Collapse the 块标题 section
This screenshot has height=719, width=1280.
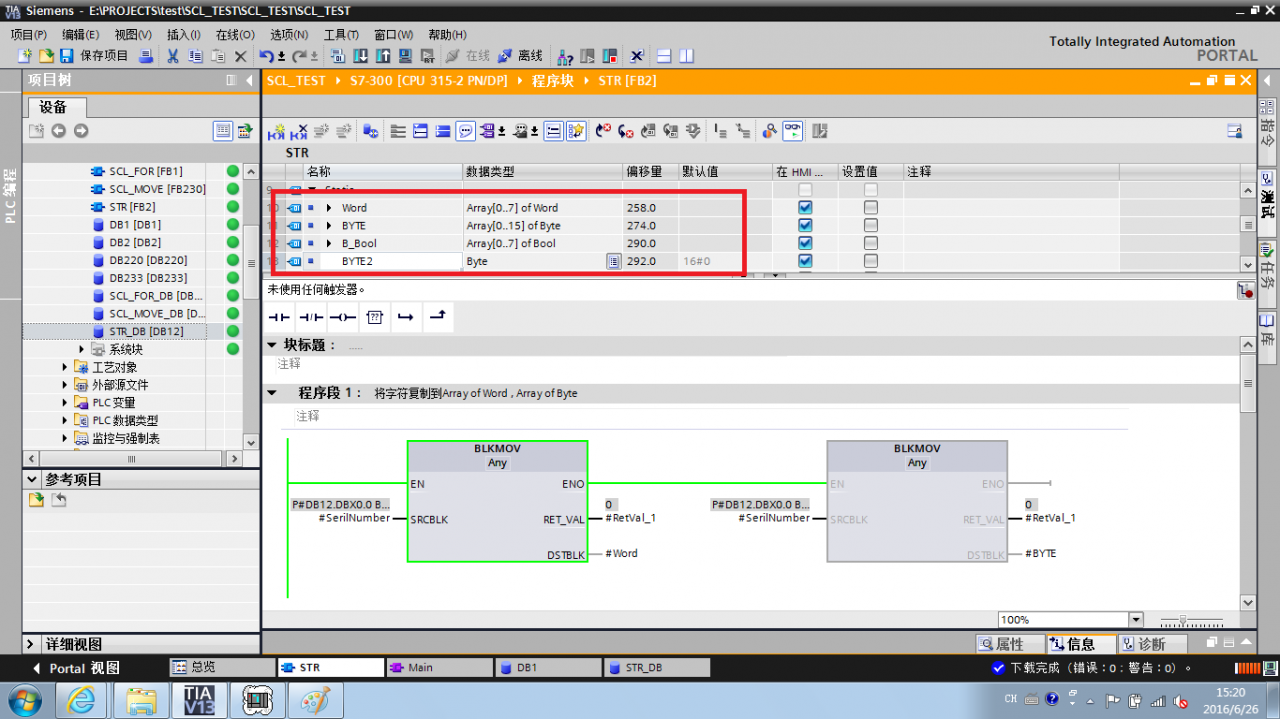click(272, 345)
